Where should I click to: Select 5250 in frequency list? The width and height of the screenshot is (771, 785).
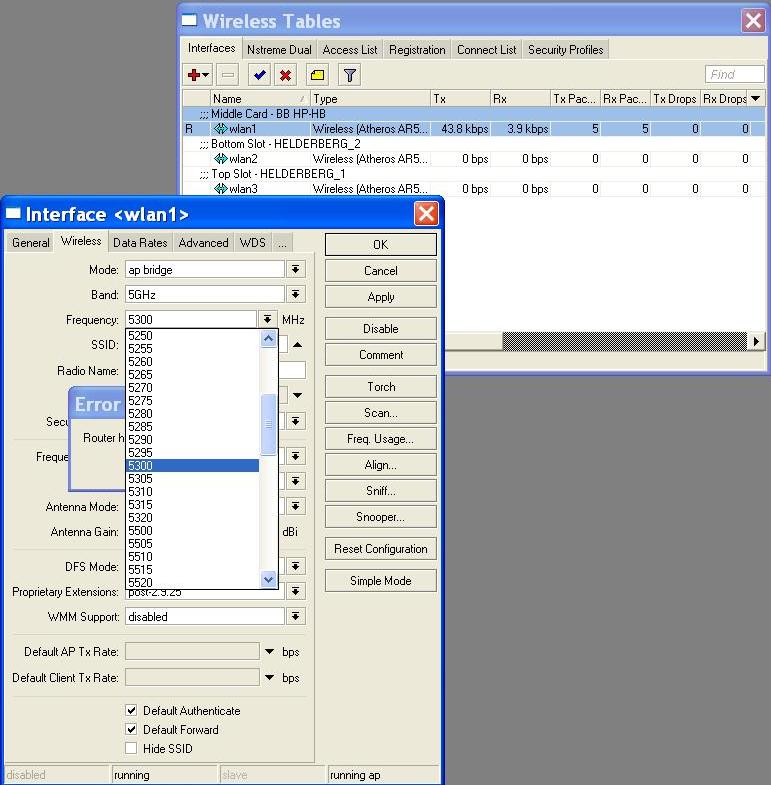click(193, 335)
